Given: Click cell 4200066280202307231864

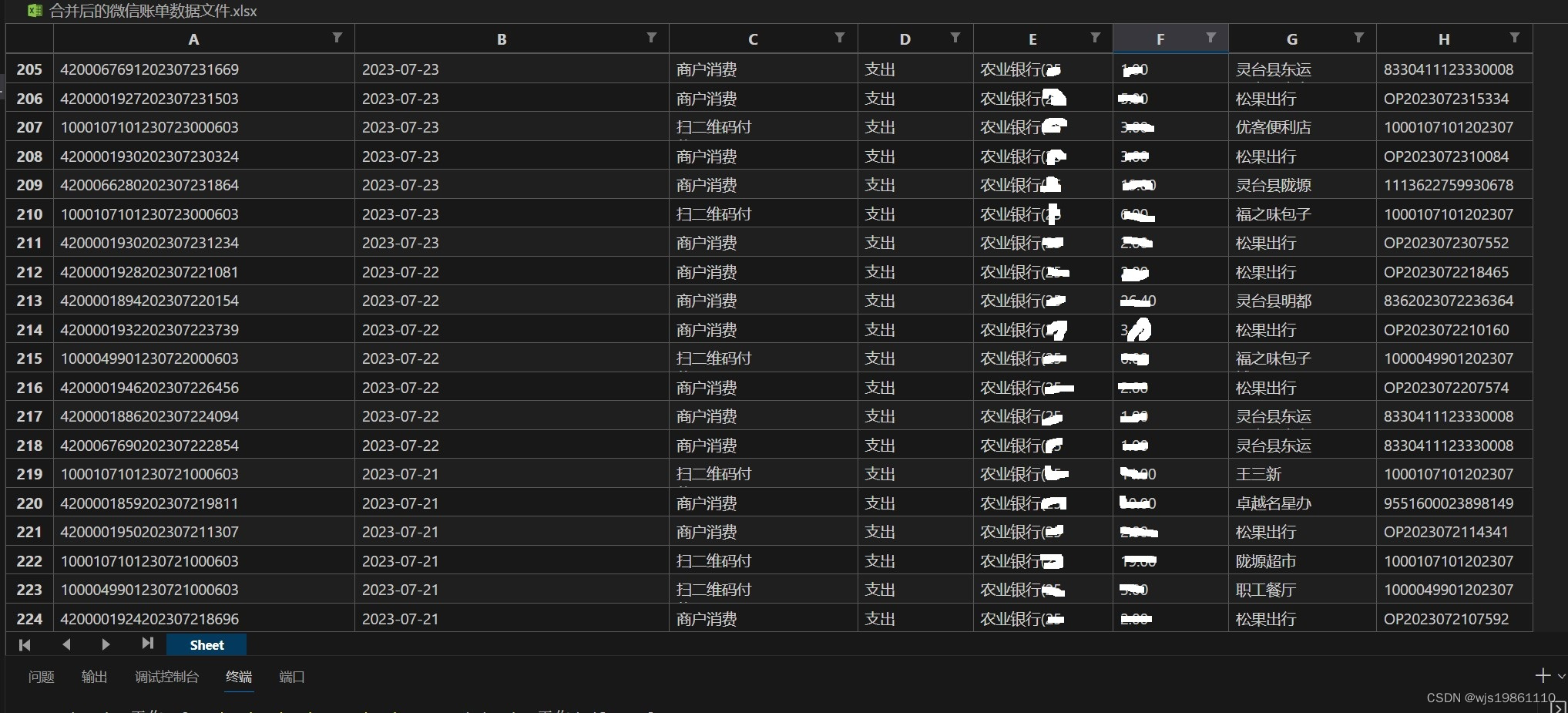Looking at the screenshot, I should pyautogui.click(x=204, y=185).
